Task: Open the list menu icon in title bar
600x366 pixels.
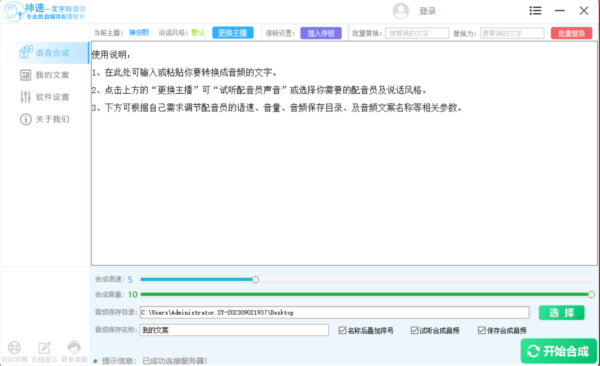Action: point(535,11)
